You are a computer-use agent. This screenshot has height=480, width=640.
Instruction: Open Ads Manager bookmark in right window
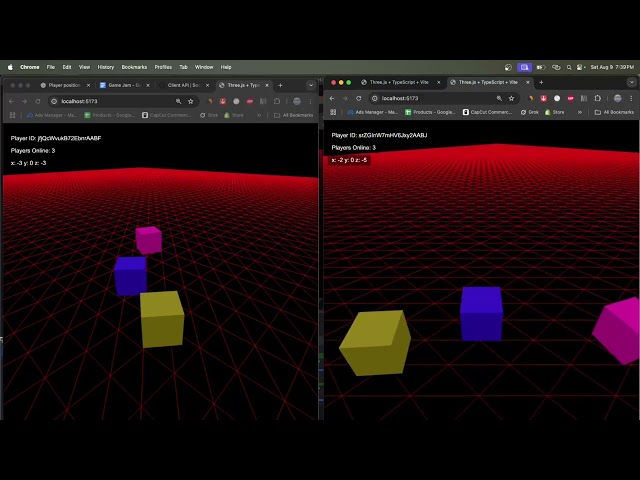point(373,112)
